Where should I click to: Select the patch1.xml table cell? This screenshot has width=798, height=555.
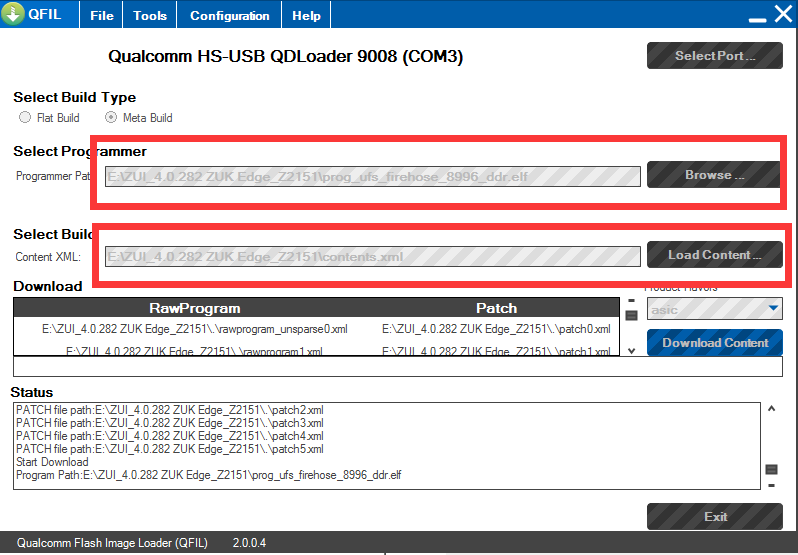click(x=496, y=350)
